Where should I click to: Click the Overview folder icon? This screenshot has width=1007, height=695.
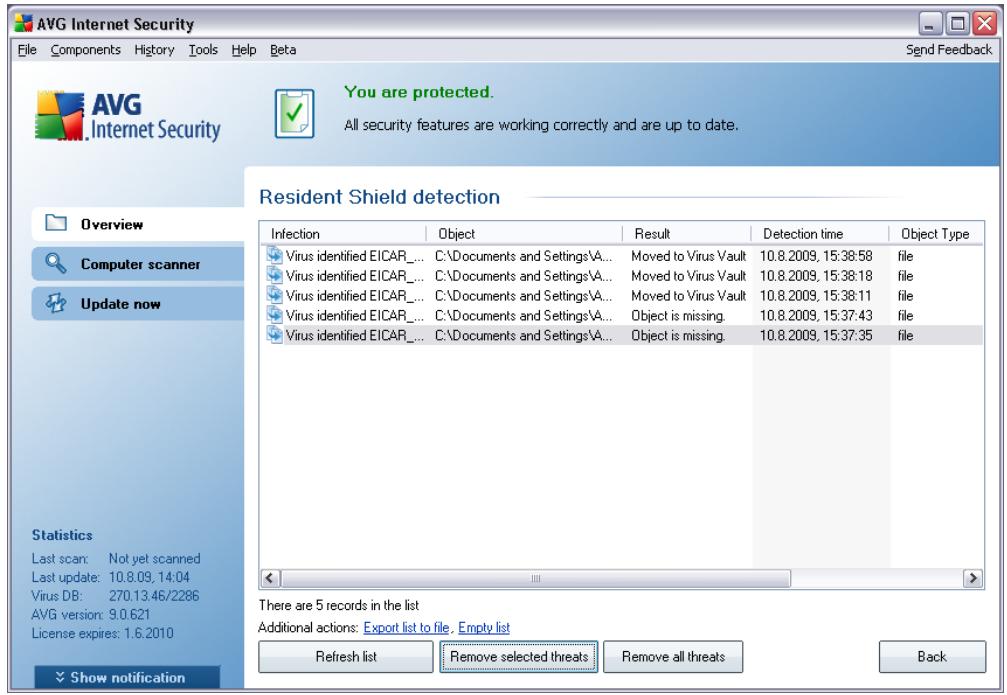click(x=56, y=223)
